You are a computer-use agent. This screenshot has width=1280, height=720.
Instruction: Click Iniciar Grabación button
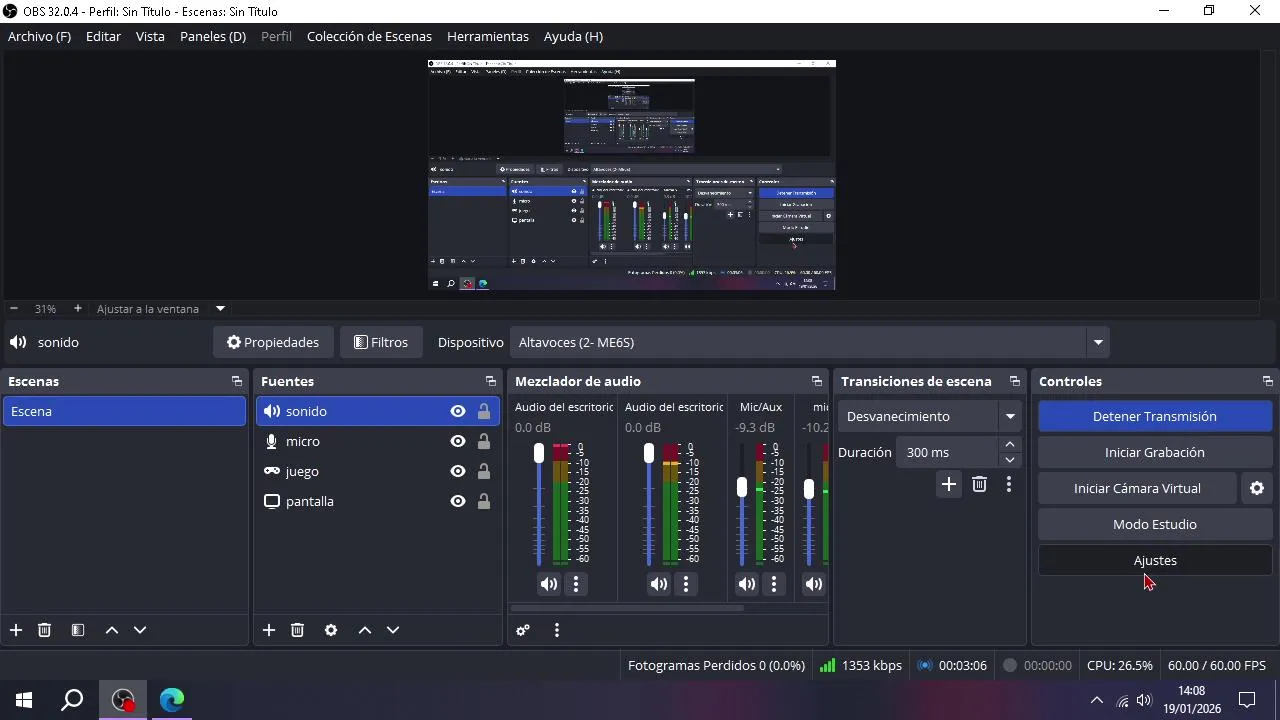(1155, 452)
